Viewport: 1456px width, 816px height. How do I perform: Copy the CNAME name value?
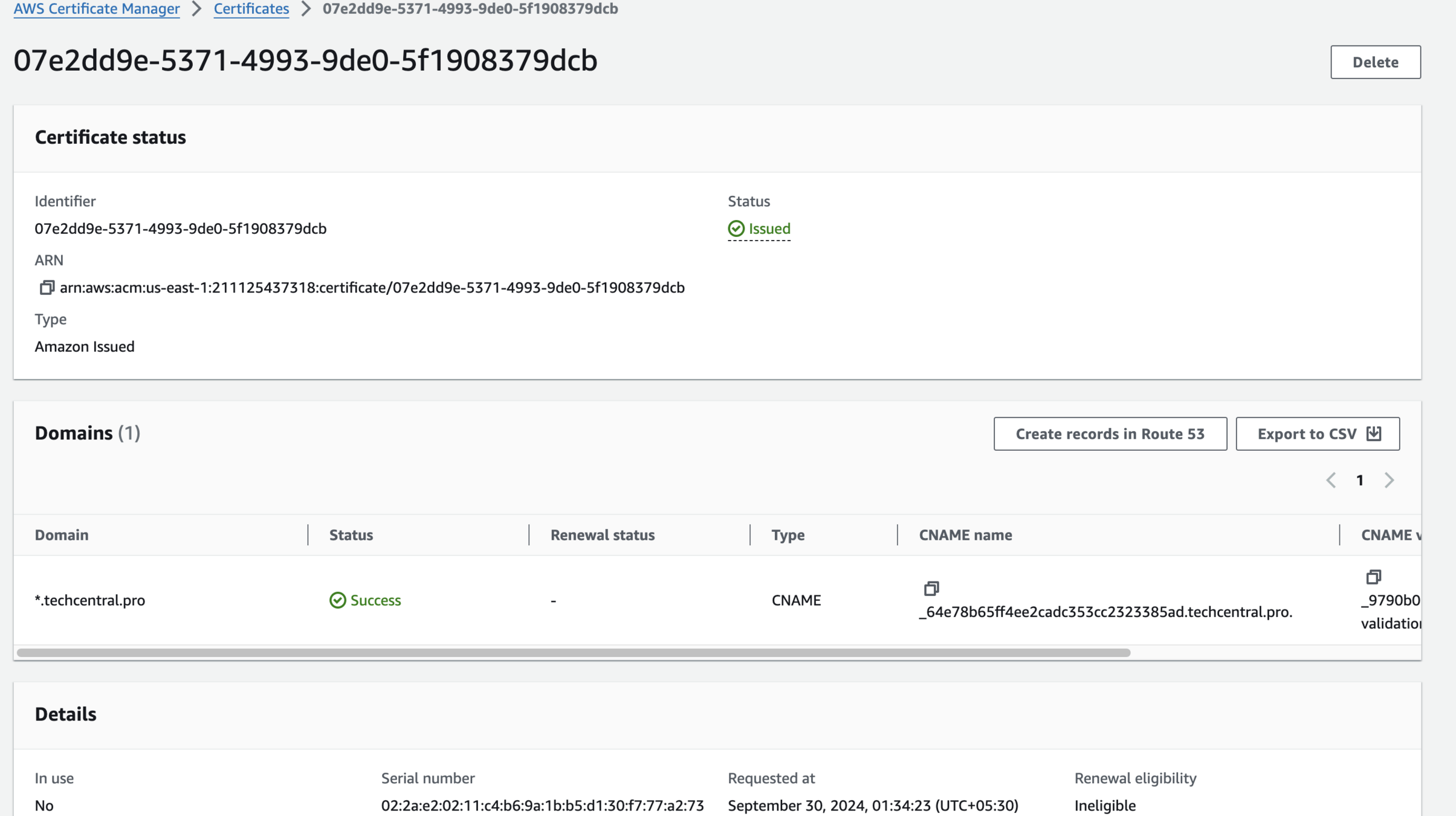(931, 588)
